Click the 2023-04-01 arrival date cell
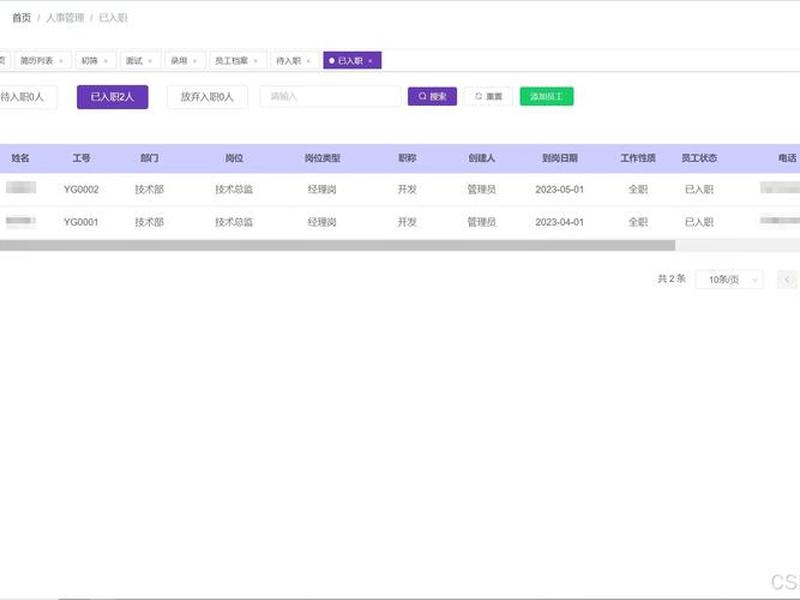Image resolution: width=800 pixels, height=600 pixels. point(560,222)
